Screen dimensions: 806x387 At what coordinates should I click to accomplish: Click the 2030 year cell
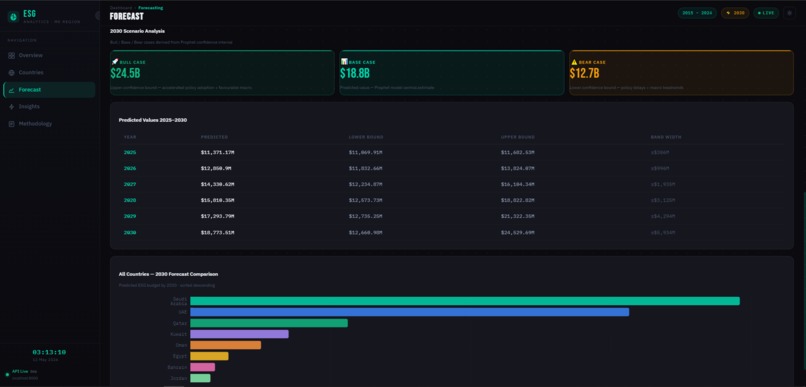tap(130, 233)
